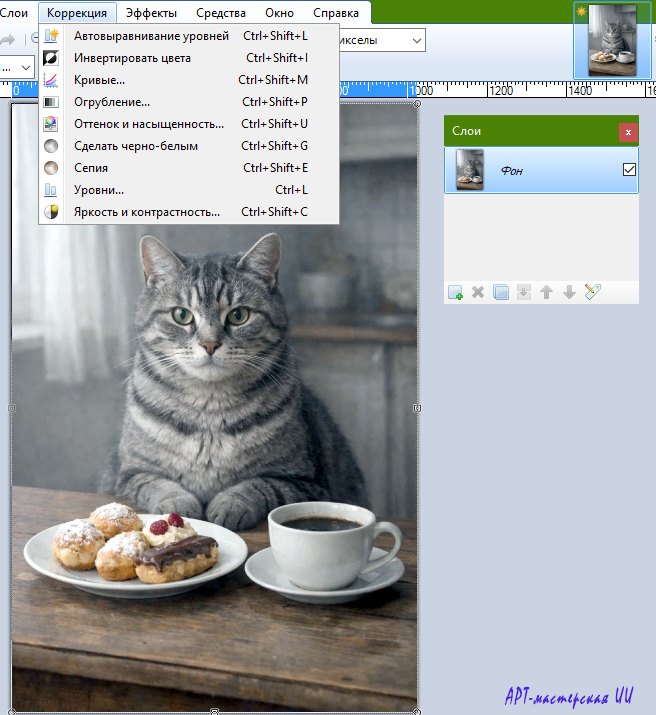
Task: Close the Слои panel
Action: 628,132
